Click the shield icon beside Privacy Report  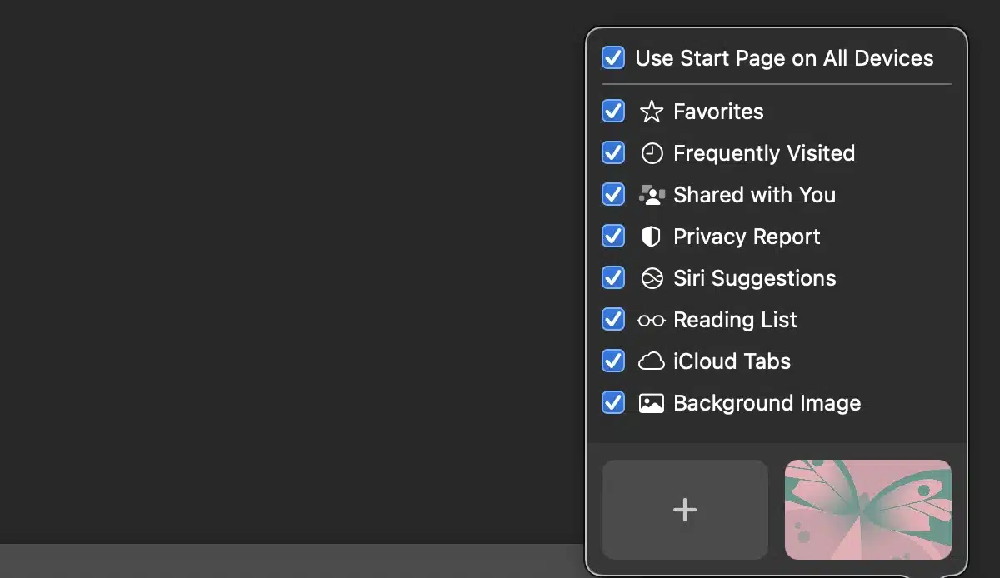(x=651, y=237)
